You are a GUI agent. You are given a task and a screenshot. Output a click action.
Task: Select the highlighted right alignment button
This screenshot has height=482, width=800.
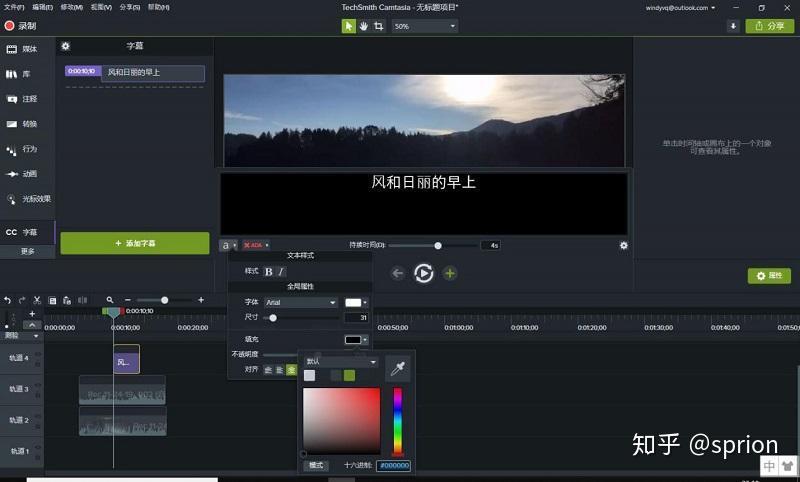(291, 370)
